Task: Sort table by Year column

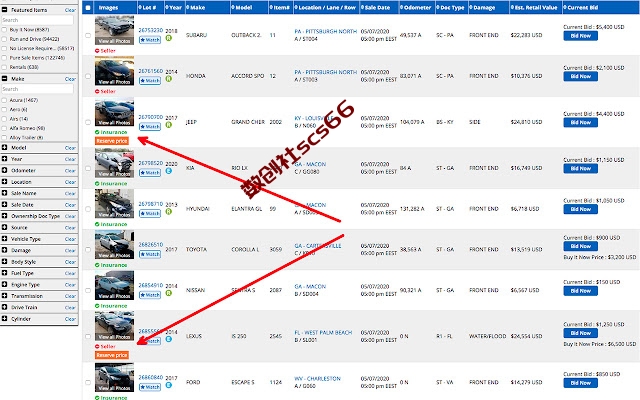Action: coord(174,7)
